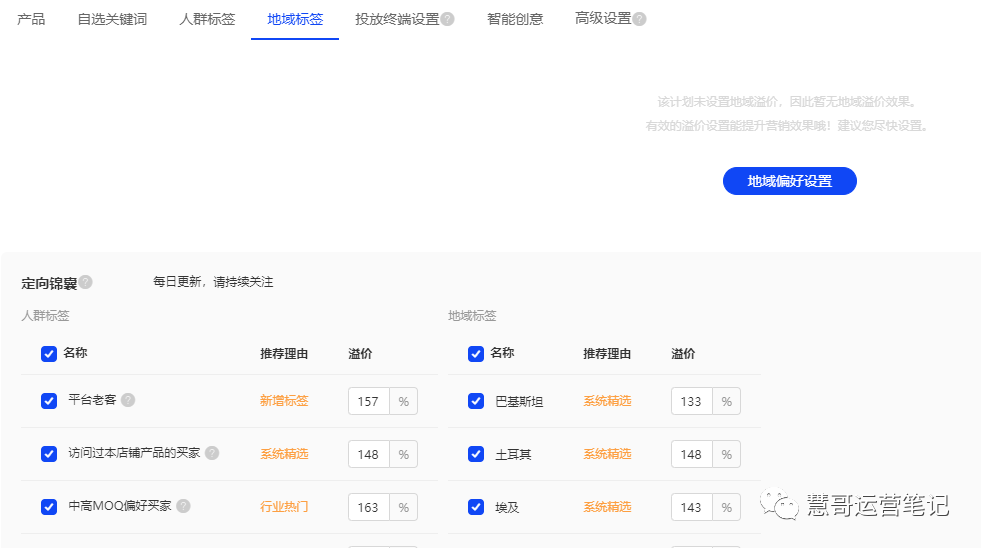The width and height of the screenshot is (981, 548).
Task: Uncheck the 访问过本店铺产品的买家 checkbox
Action: point(49,454)
